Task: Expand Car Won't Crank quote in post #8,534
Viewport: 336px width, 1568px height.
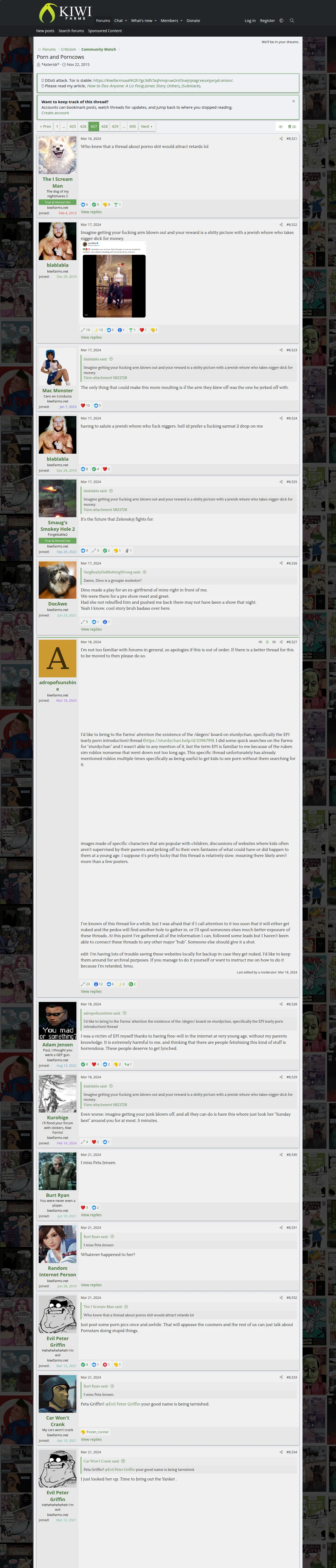Action: 123,1461
